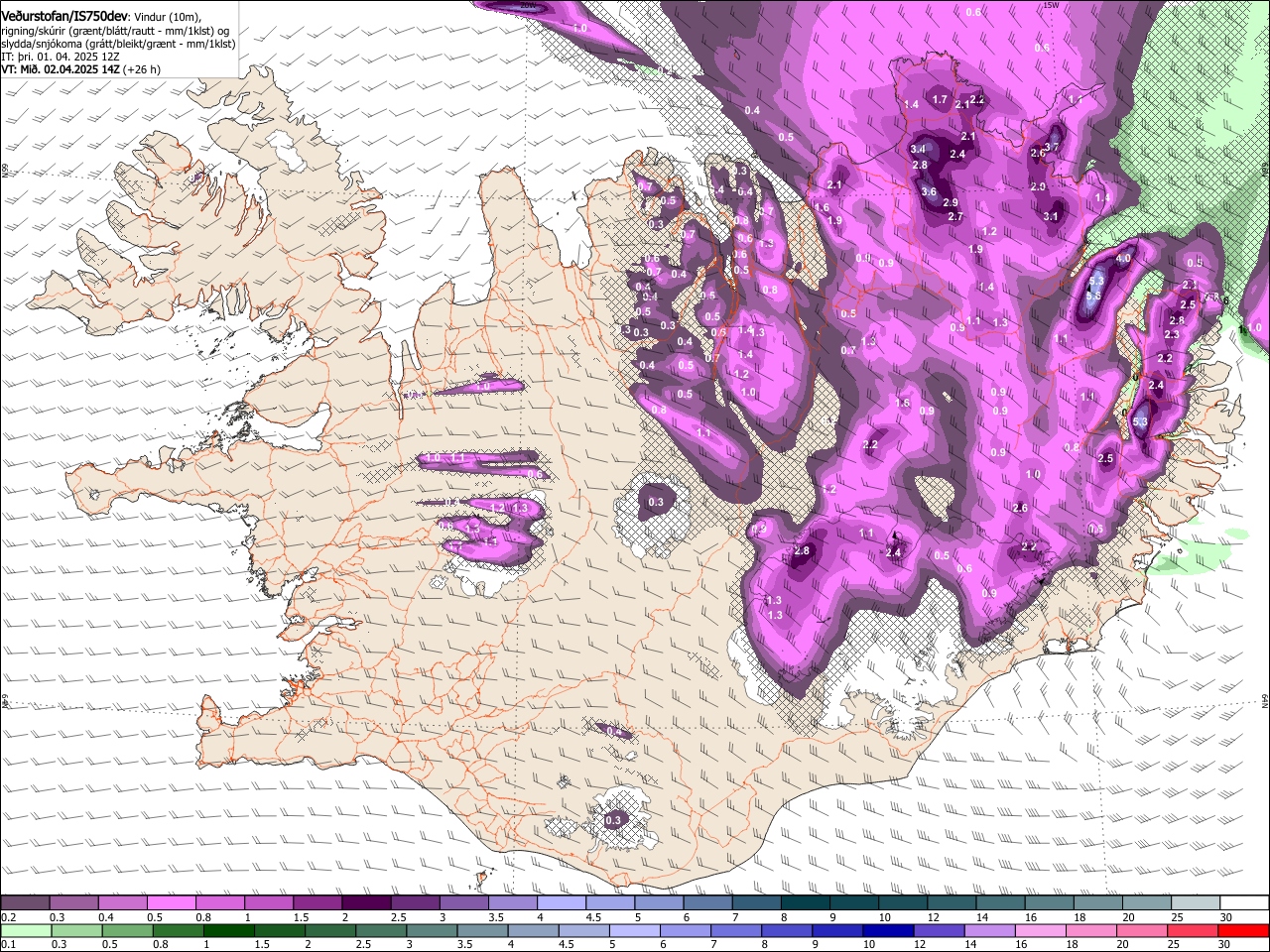Pick the white 30 swatch in upper legend
The image size is (1270, 952).
[1244, 903]
